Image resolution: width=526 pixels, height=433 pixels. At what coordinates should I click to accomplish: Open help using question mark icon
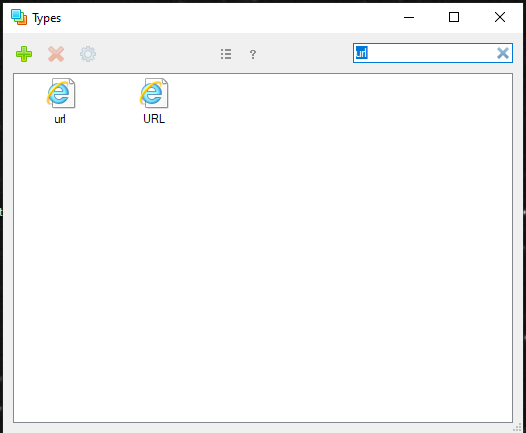coord(253,54)
